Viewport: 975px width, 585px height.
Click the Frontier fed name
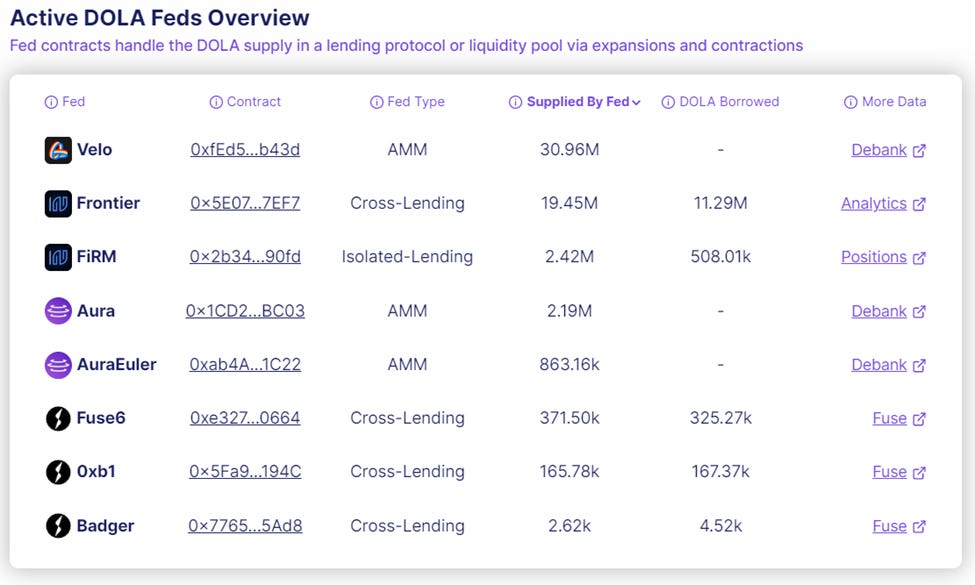[108, 203]
